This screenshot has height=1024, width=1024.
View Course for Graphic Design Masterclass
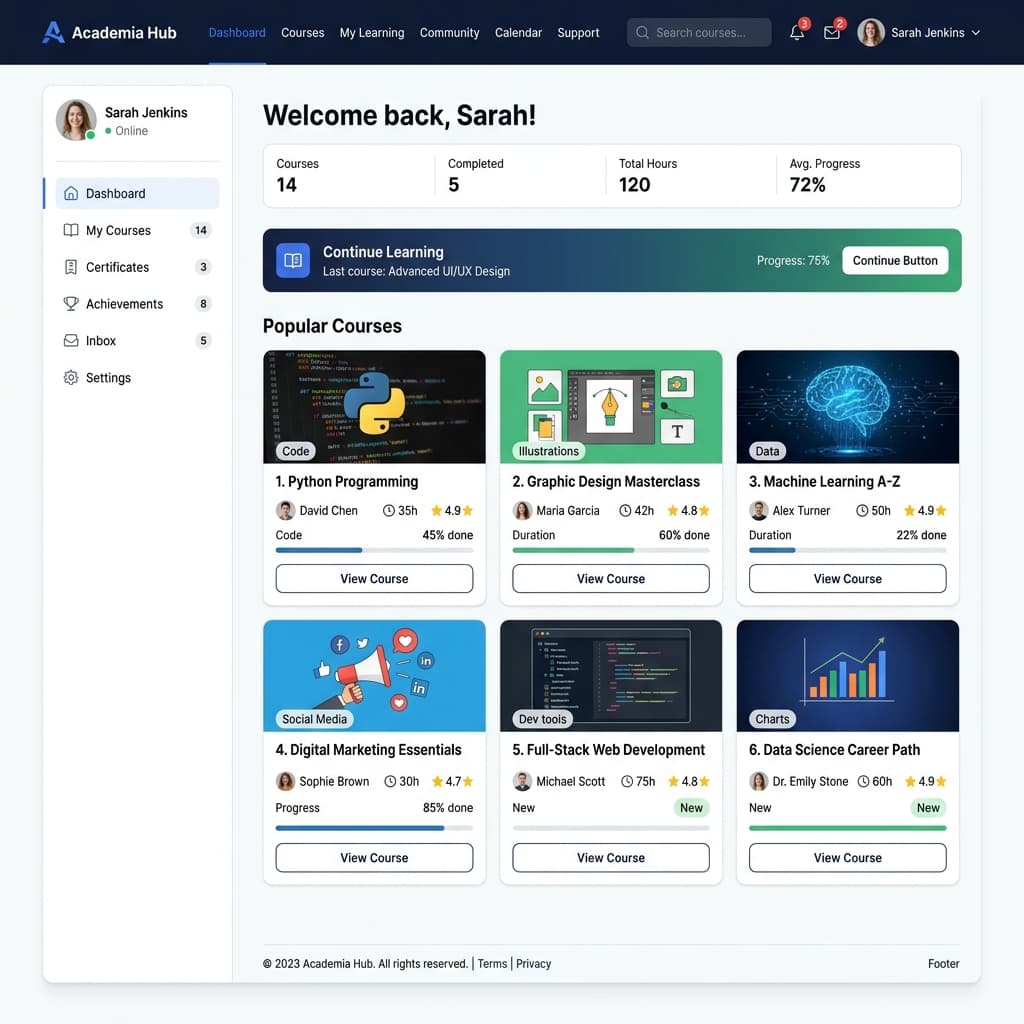(x=611, y=579)
